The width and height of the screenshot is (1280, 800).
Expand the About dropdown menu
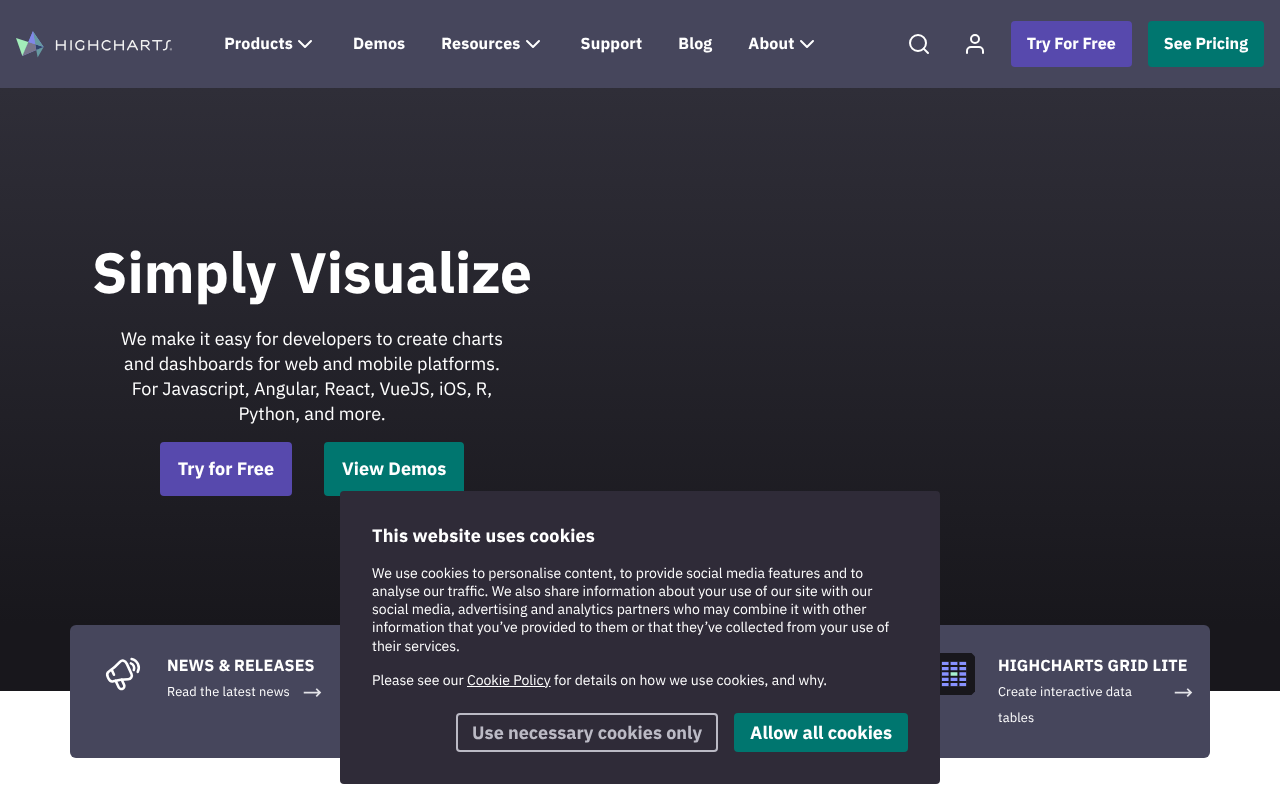pyautogui.click(x=781, y=44)
